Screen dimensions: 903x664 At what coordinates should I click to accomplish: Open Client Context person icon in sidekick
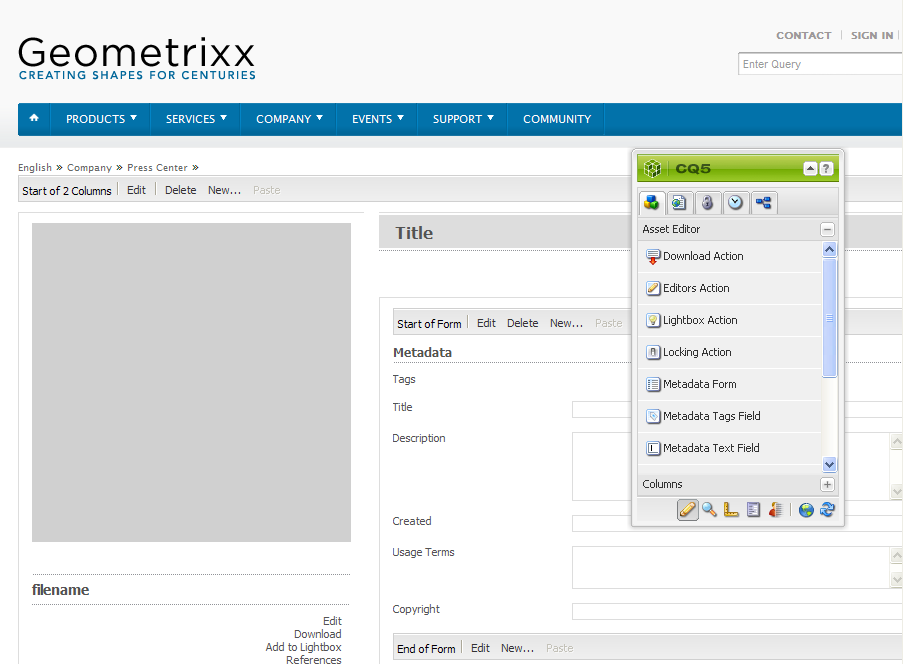(x=775, y=510)
